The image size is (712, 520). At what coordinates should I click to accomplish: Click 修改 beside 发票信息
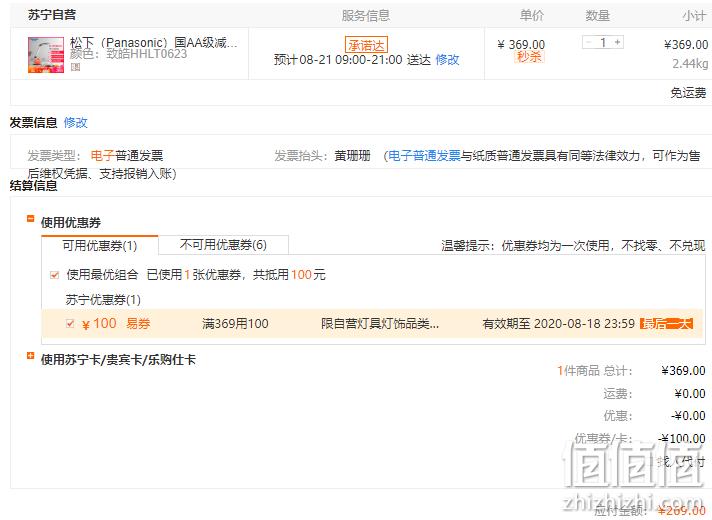(75, 123)
